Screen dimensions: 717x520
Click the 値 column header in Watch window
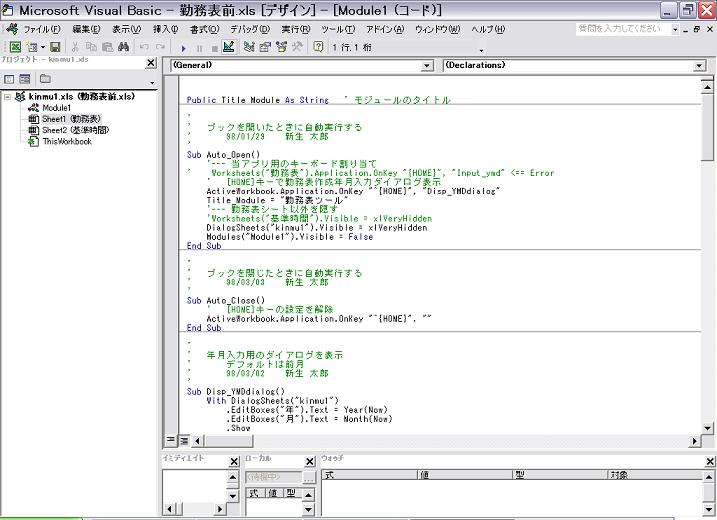pos(465,475)
